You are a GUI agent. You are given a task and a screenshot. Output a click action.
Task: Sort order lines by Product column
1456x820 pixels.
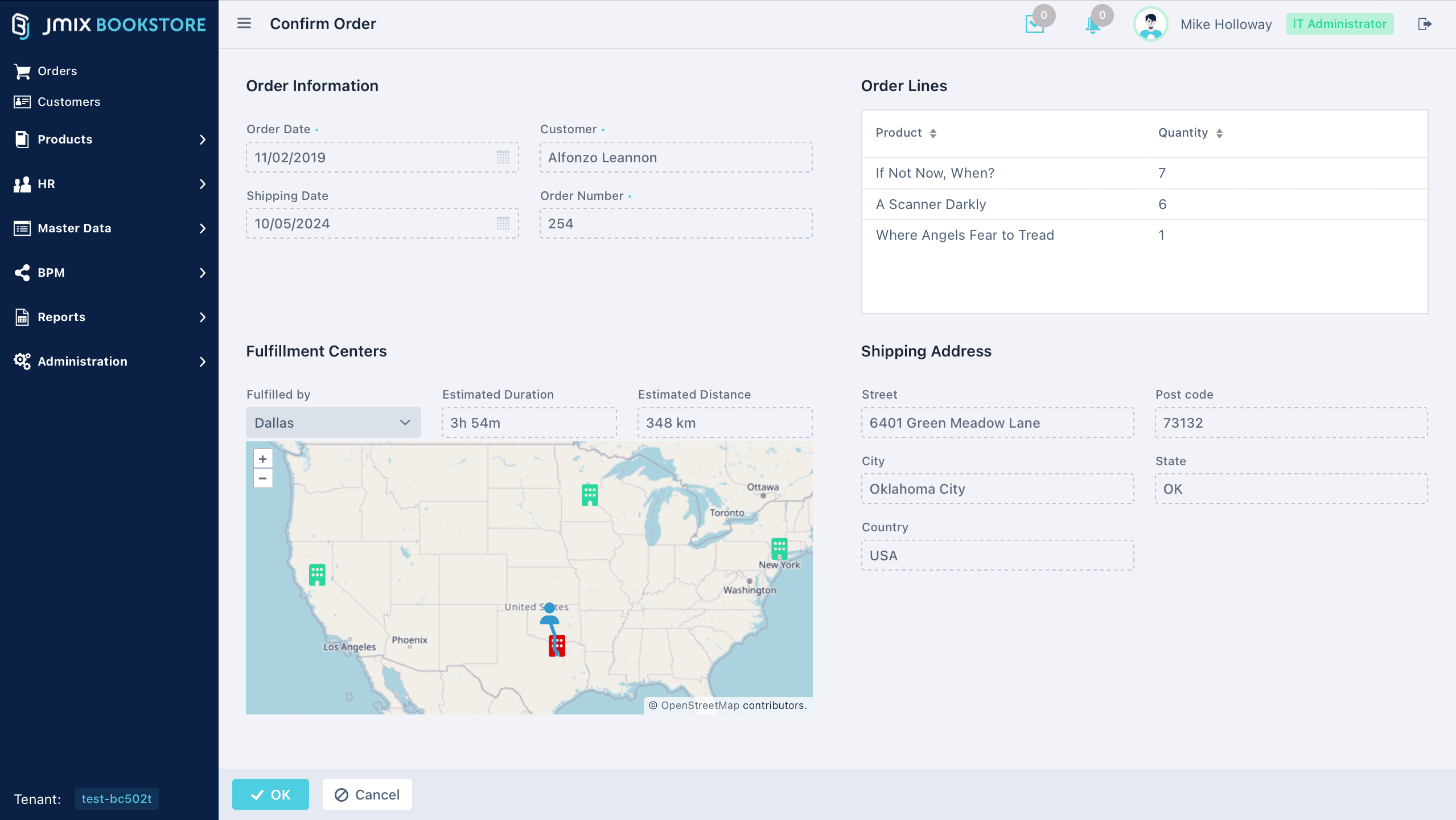906,133
